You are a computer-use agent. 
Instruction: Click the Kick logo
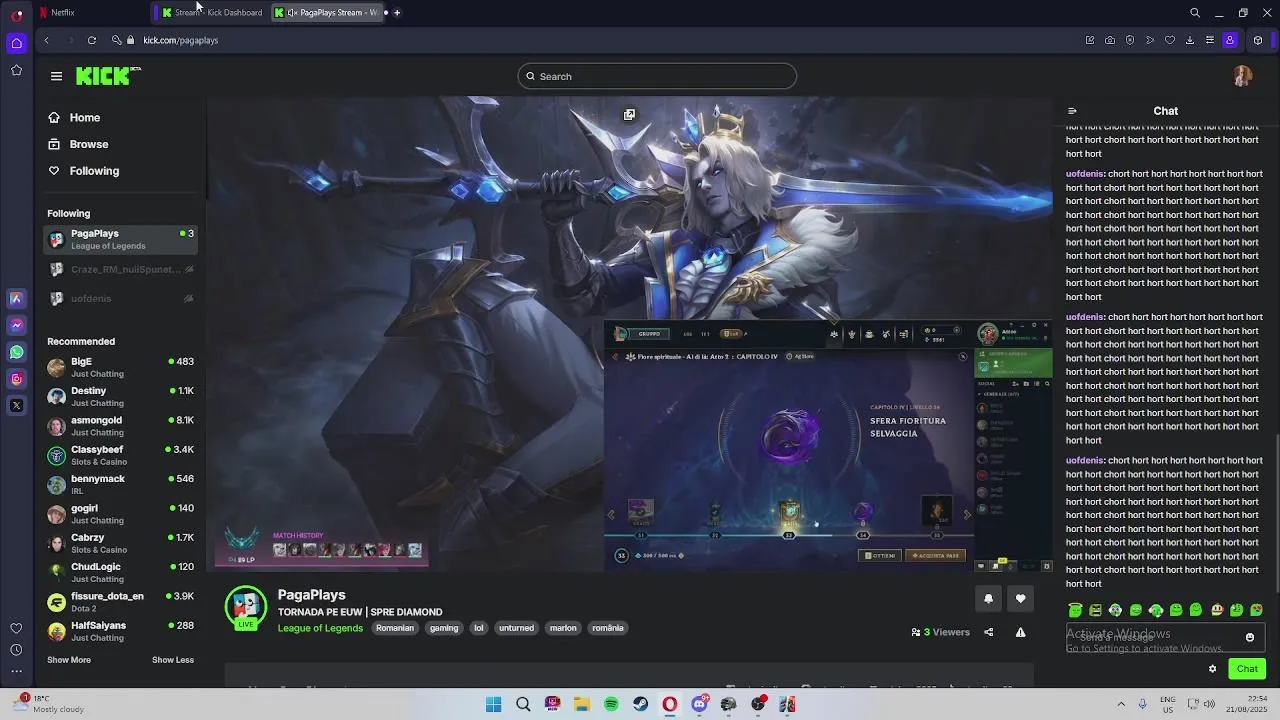tap(108, 76)
